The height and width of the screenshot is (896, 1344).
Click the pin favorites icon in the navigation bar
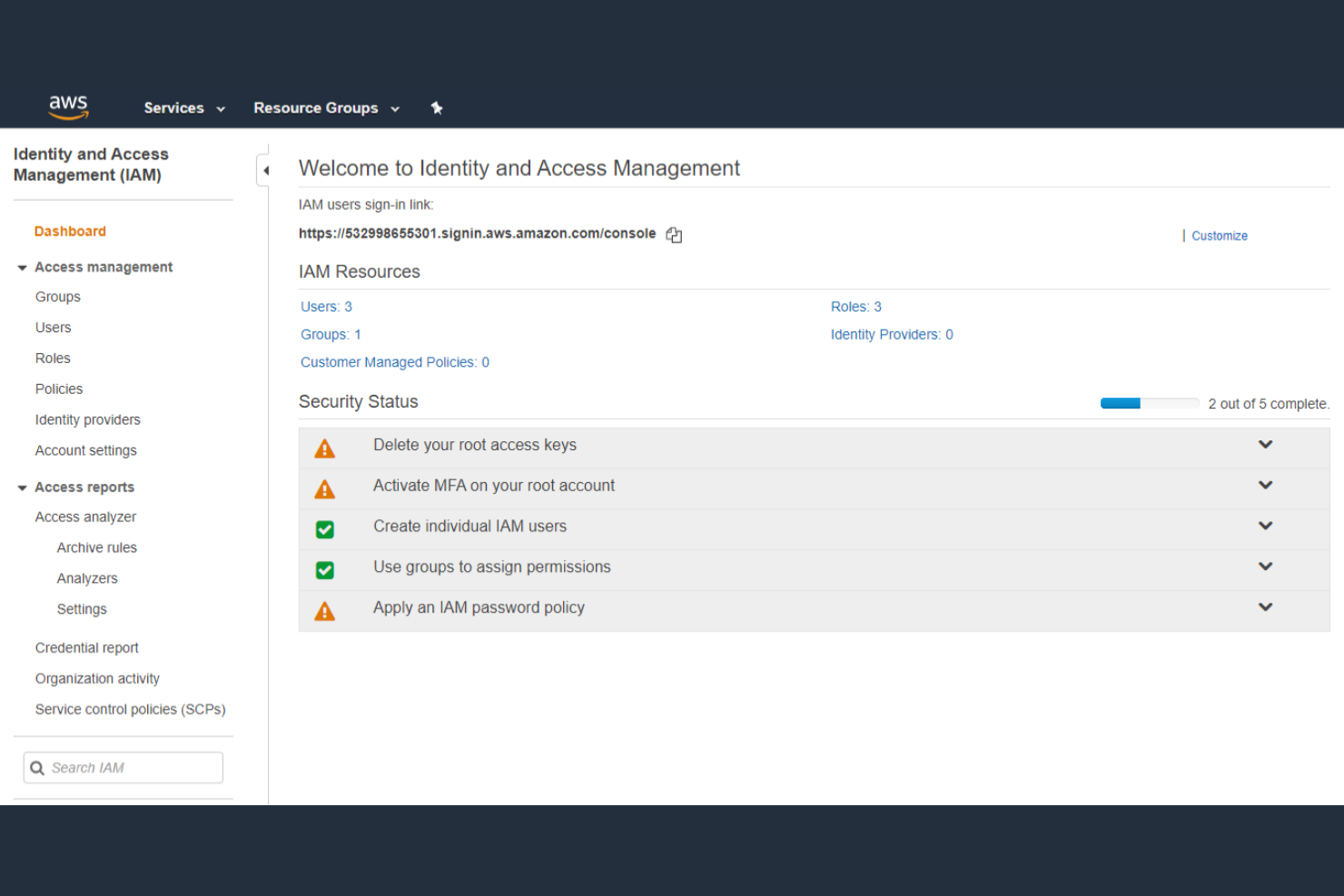pyautogui.click(x=437, y=108)
